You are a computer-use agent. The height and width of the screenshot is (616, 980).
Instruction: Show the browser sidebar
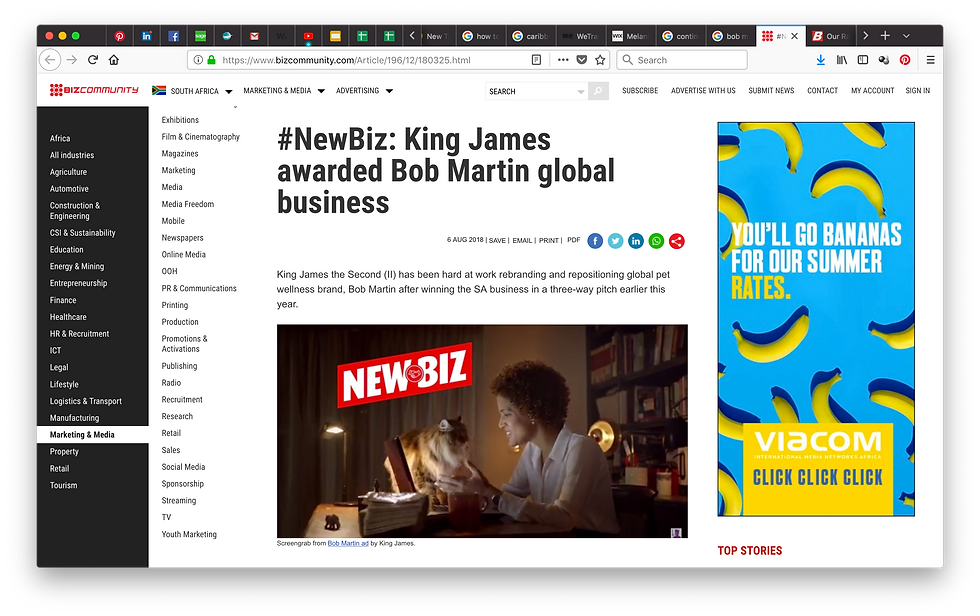coord(863,60)
